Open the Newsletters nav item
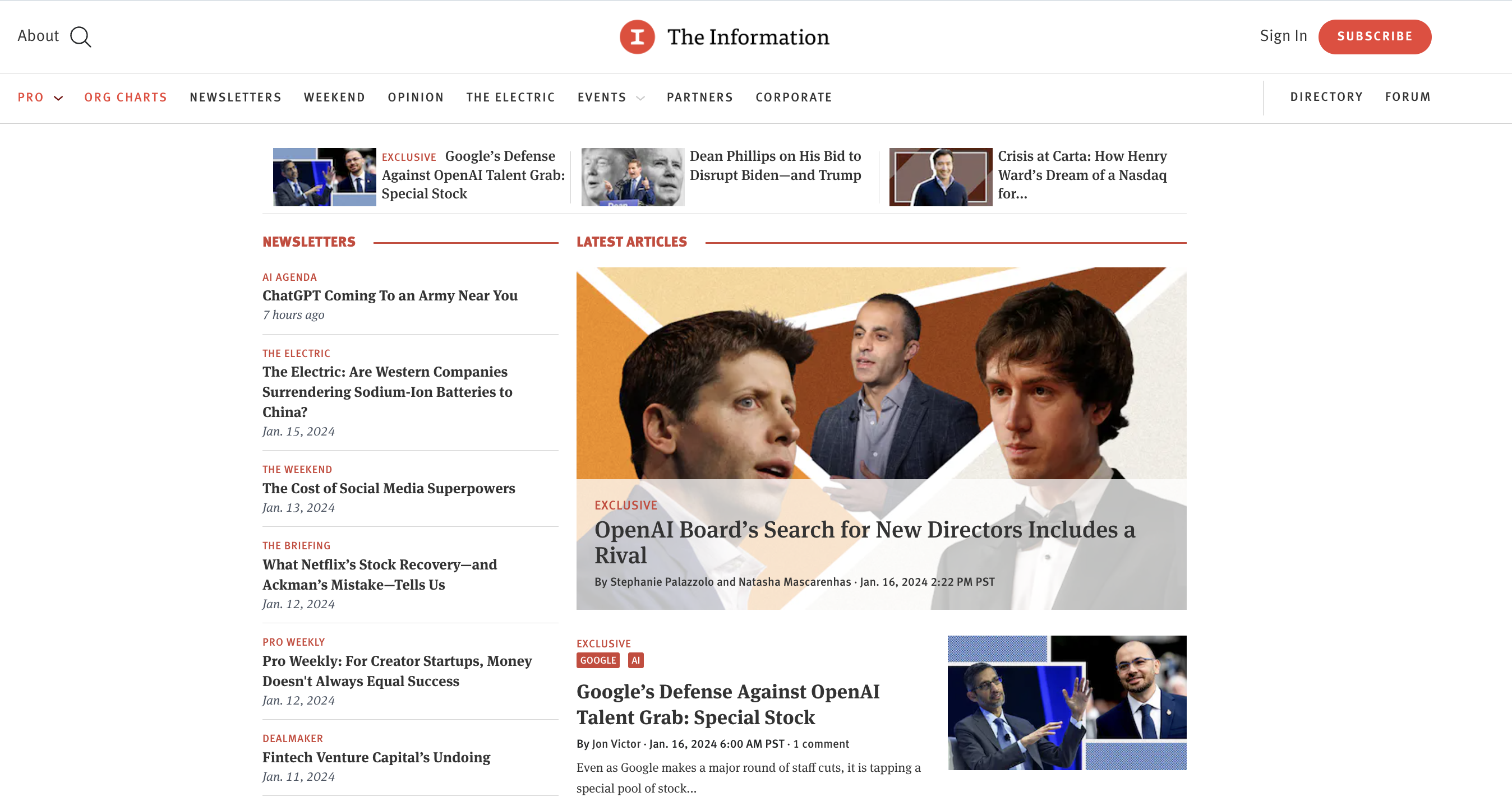The height and width of the screenshot is (806, 1512). [236, 98]
